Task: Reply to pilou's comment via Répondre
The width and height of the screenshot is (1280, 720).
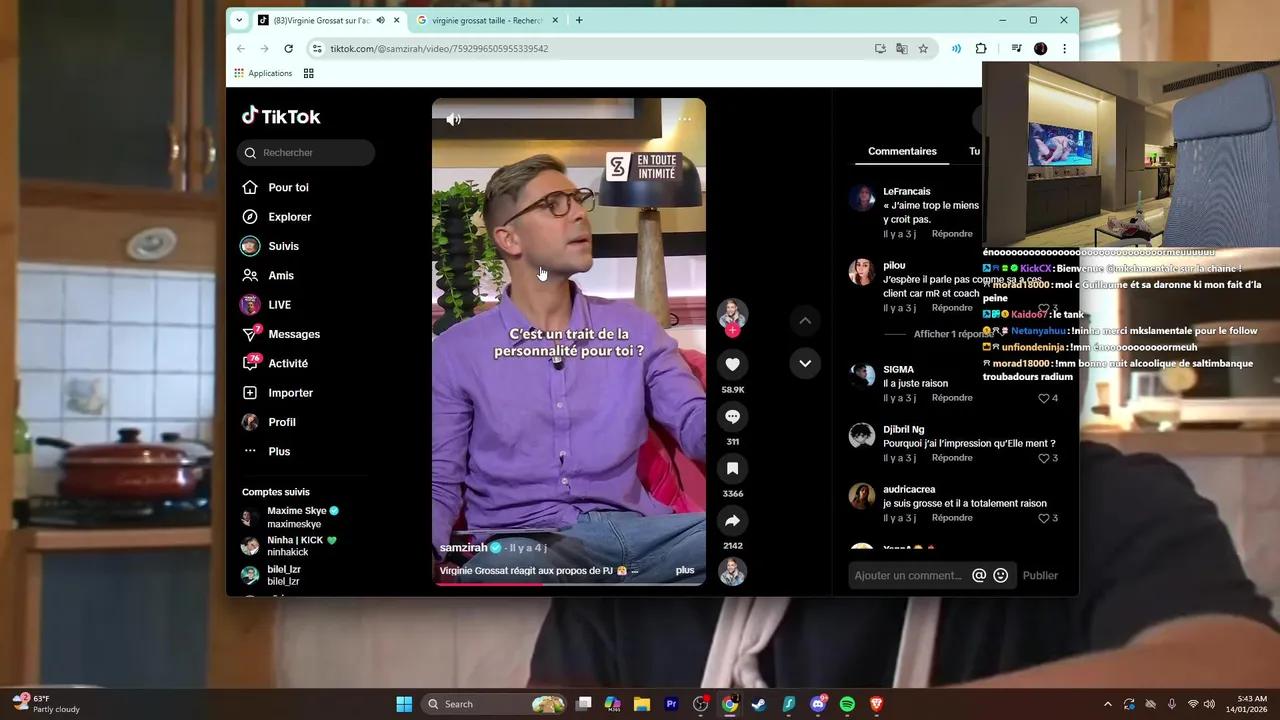Action: pos(952,308)
